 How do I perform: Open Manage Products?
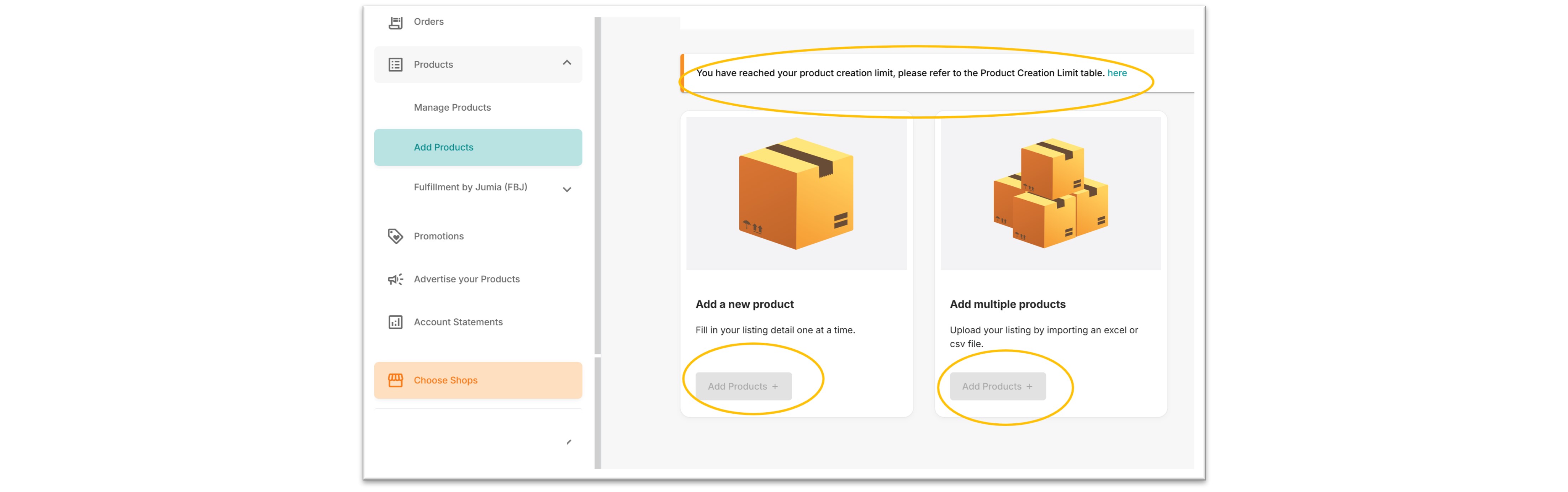pyautogui.click(x=452, y=107)
